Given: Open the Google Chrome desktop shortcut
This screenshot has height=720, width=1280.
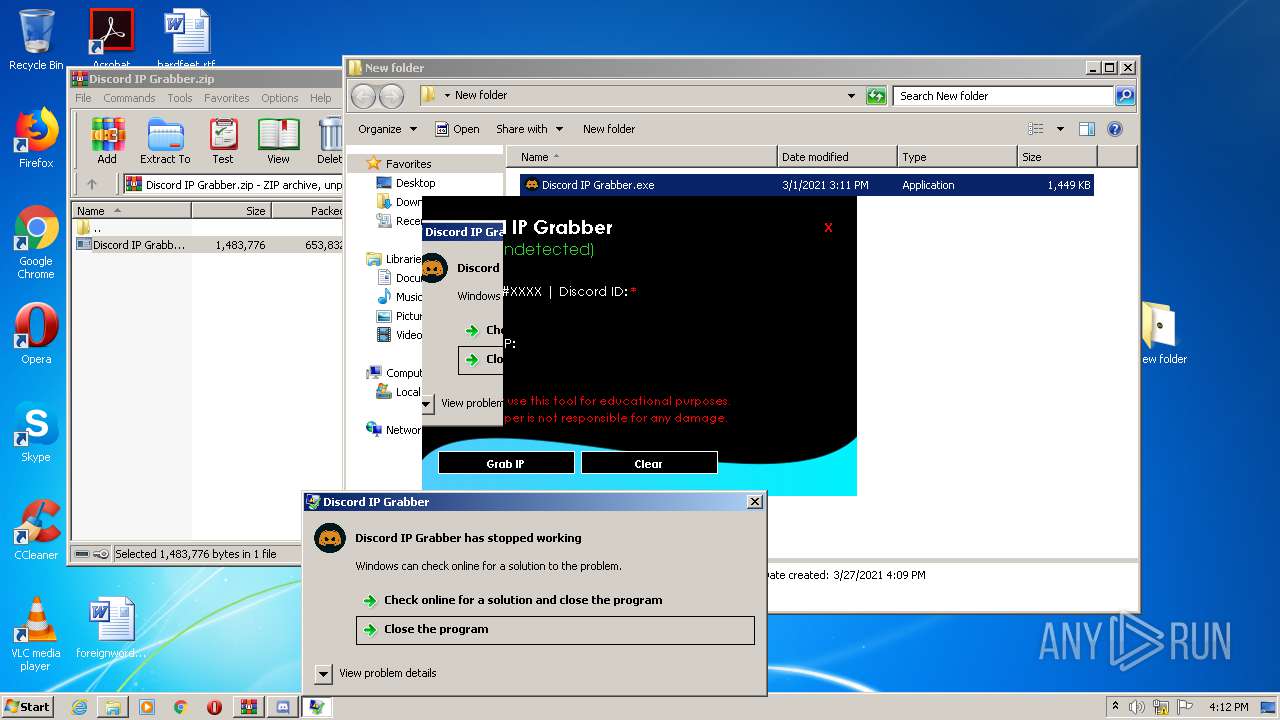Looking at the screenshot, I should coord(36,243).
